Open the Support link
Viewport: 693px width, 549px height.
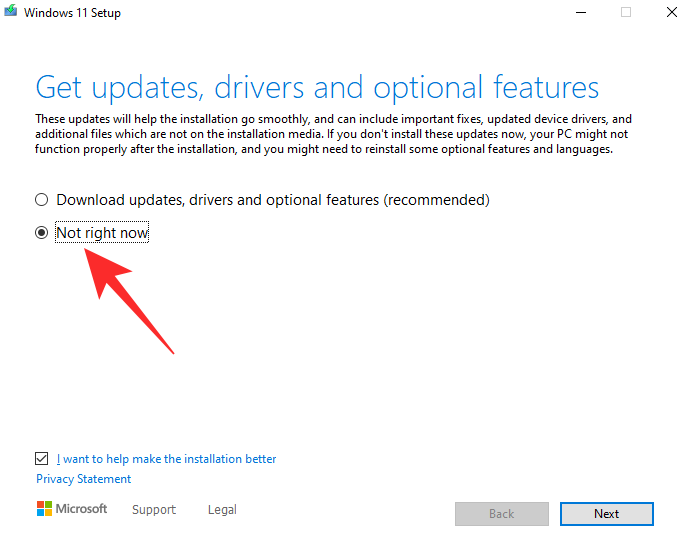point(154,510)
